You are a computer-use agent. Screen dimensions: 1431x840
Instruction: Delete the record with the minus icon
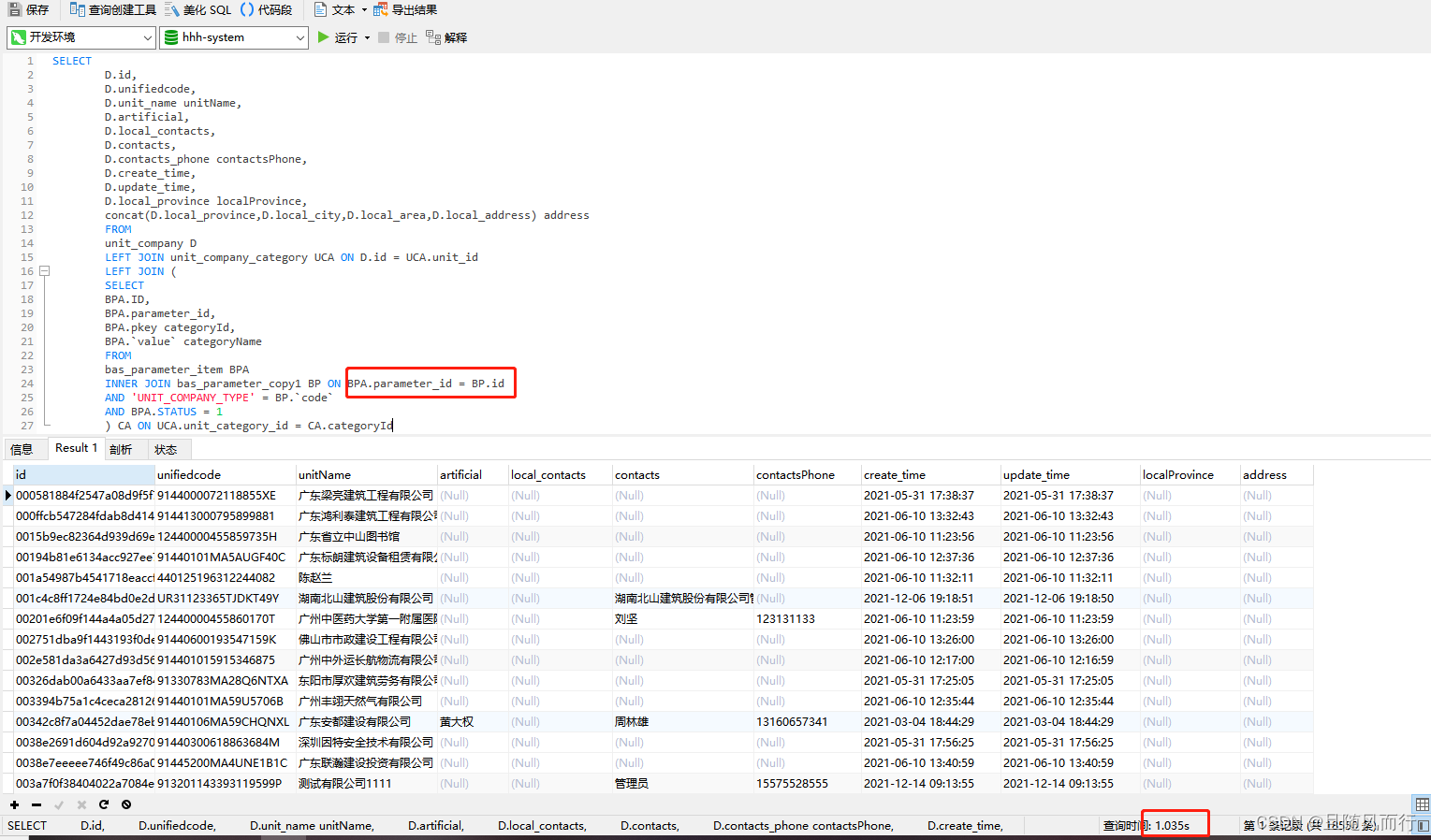pos(37,804)
